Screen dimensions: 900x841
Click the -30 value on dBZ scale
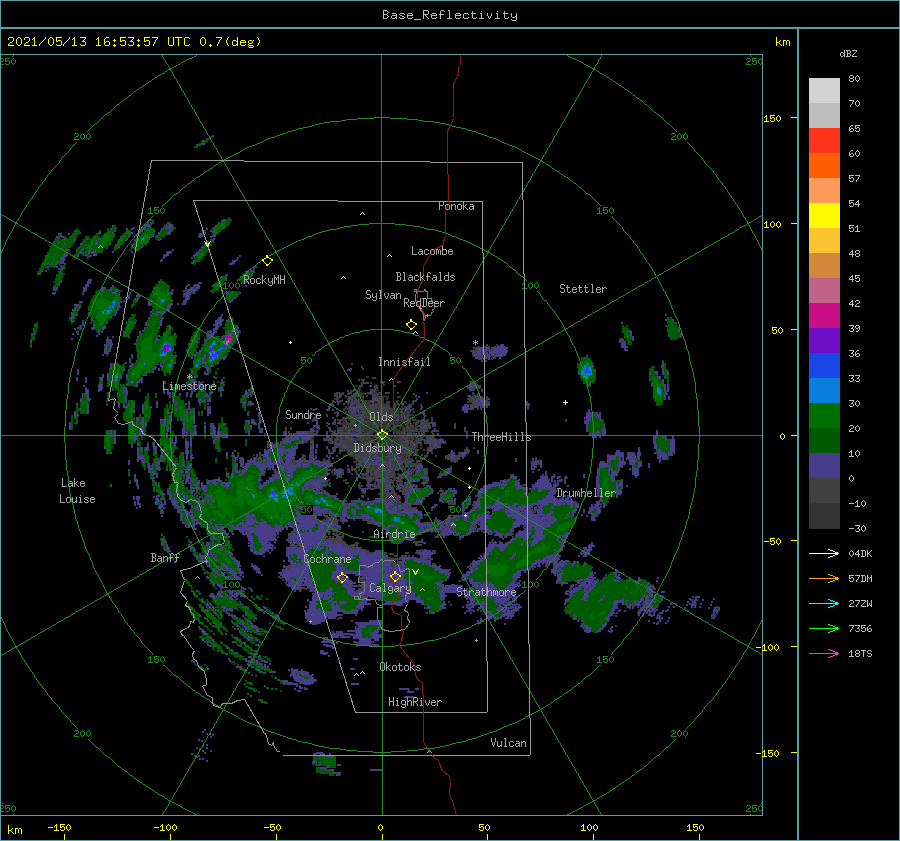pos(857,528)
